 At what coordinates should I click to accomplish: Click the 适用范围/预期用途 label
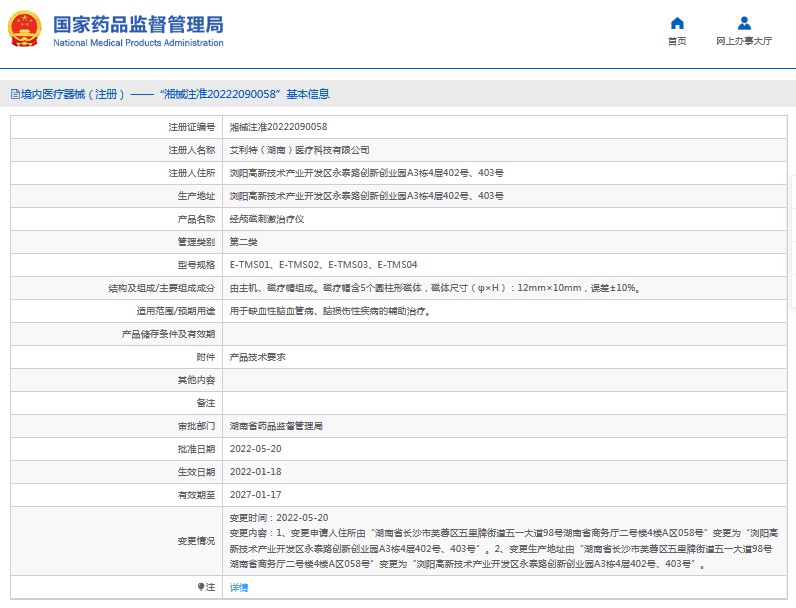(176, 311)
